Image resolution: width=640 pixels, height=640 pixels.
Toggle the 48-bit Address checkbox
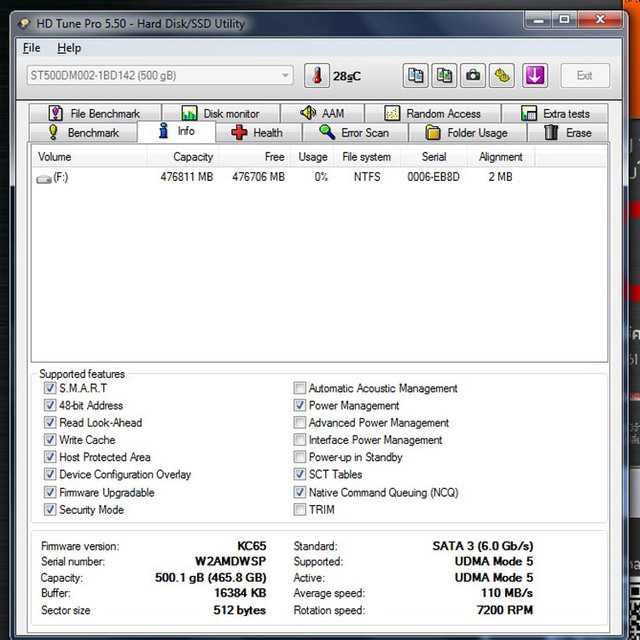(x=50, y=405)
